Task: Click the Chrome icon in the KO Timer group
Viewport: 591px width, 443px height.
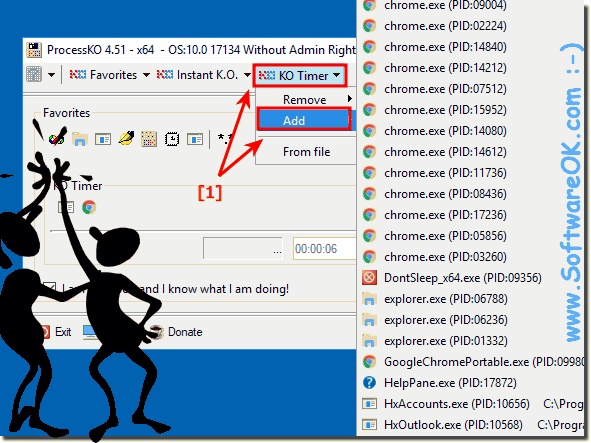Action: [x=89, y=207]
